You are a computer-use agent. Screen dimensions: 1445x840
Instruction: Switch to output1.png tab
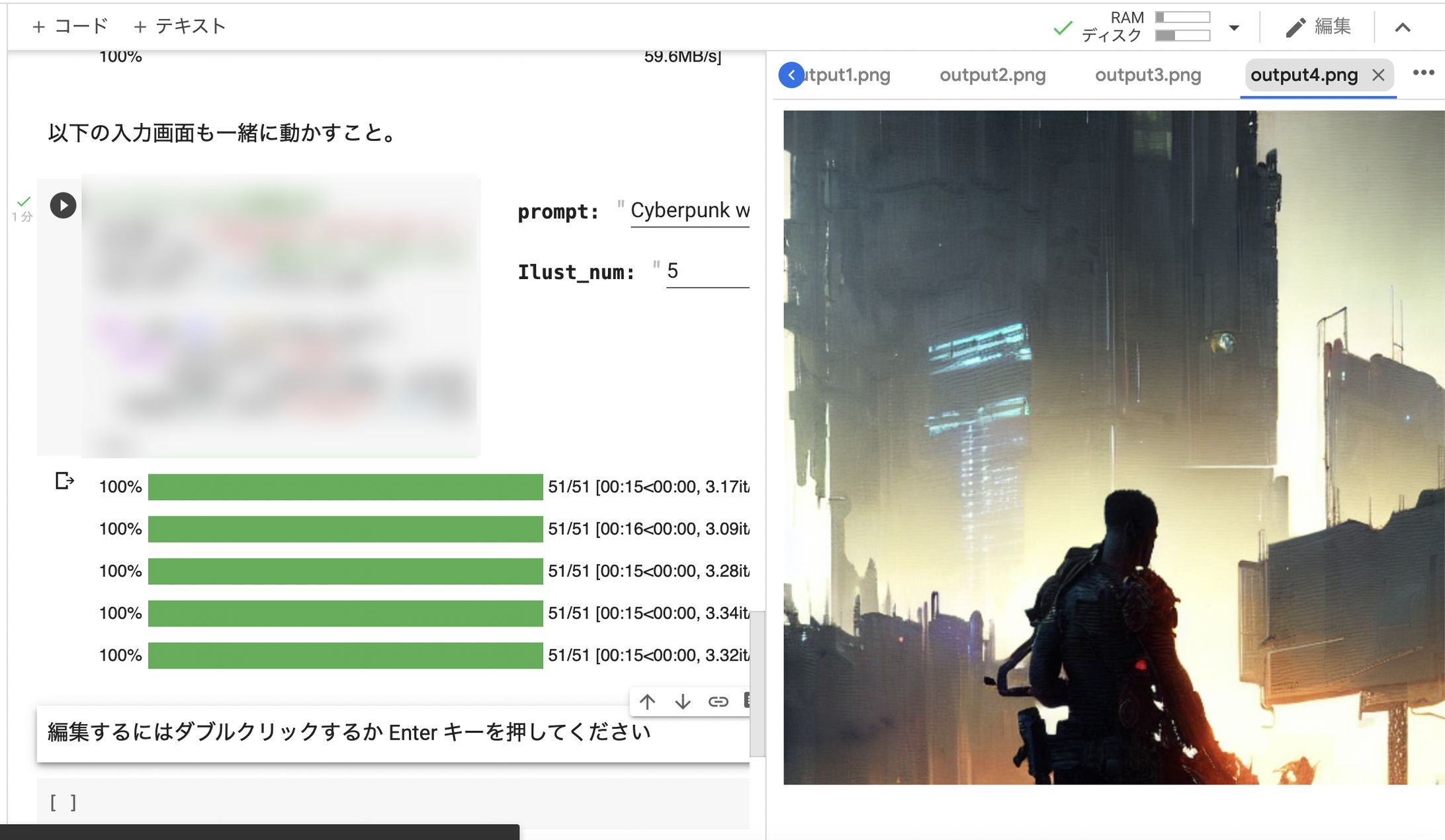(848, 75)
